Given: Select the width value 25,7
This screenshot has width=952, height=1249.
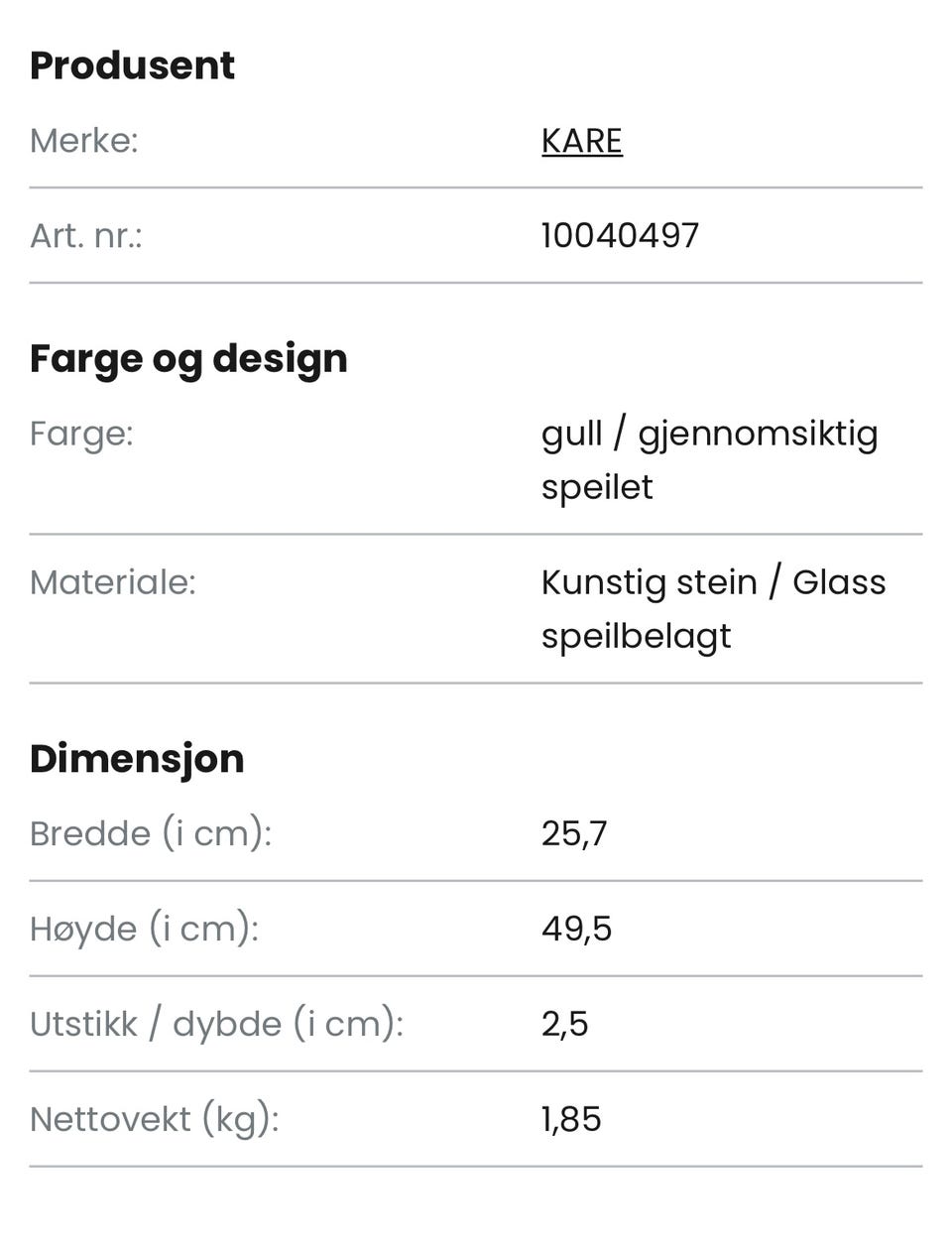Looking at the screenshot, I should tap(574, 833).
